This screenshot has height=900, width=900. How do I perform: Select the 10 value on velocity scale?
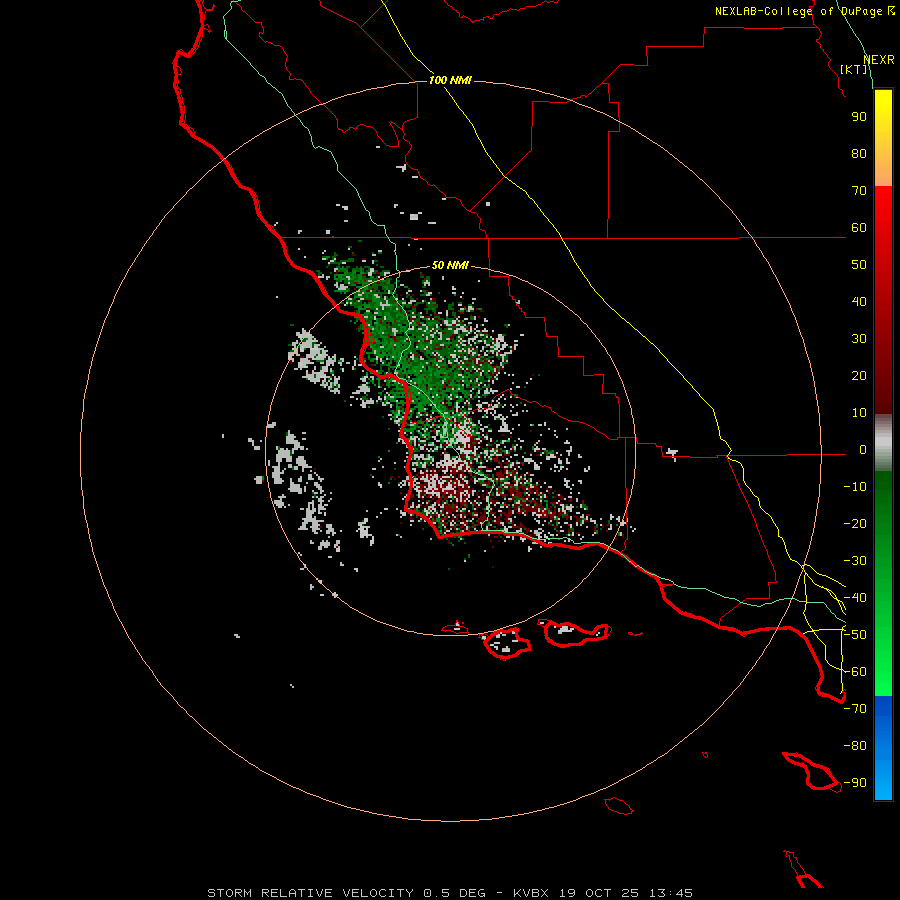[859, 413]
